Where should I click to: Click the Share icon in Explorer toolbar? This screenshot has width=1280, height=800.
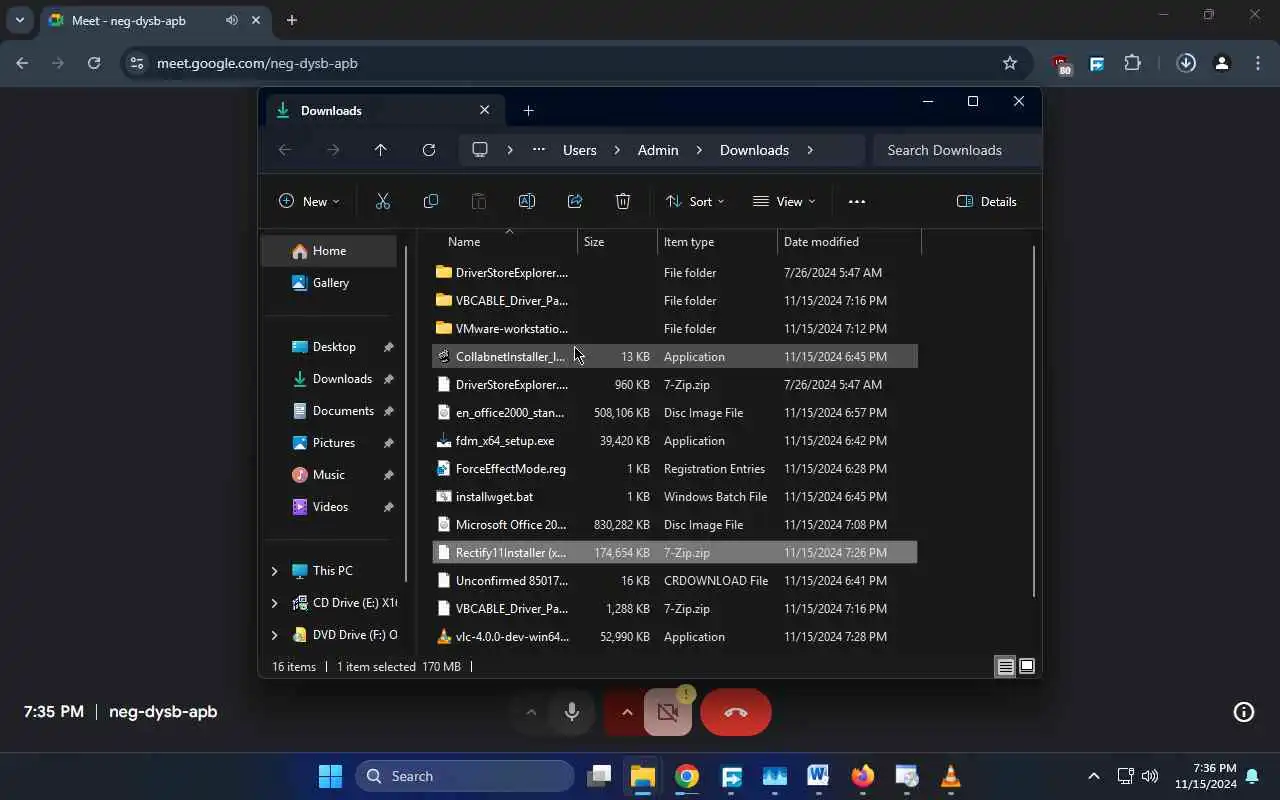[575, 201]
